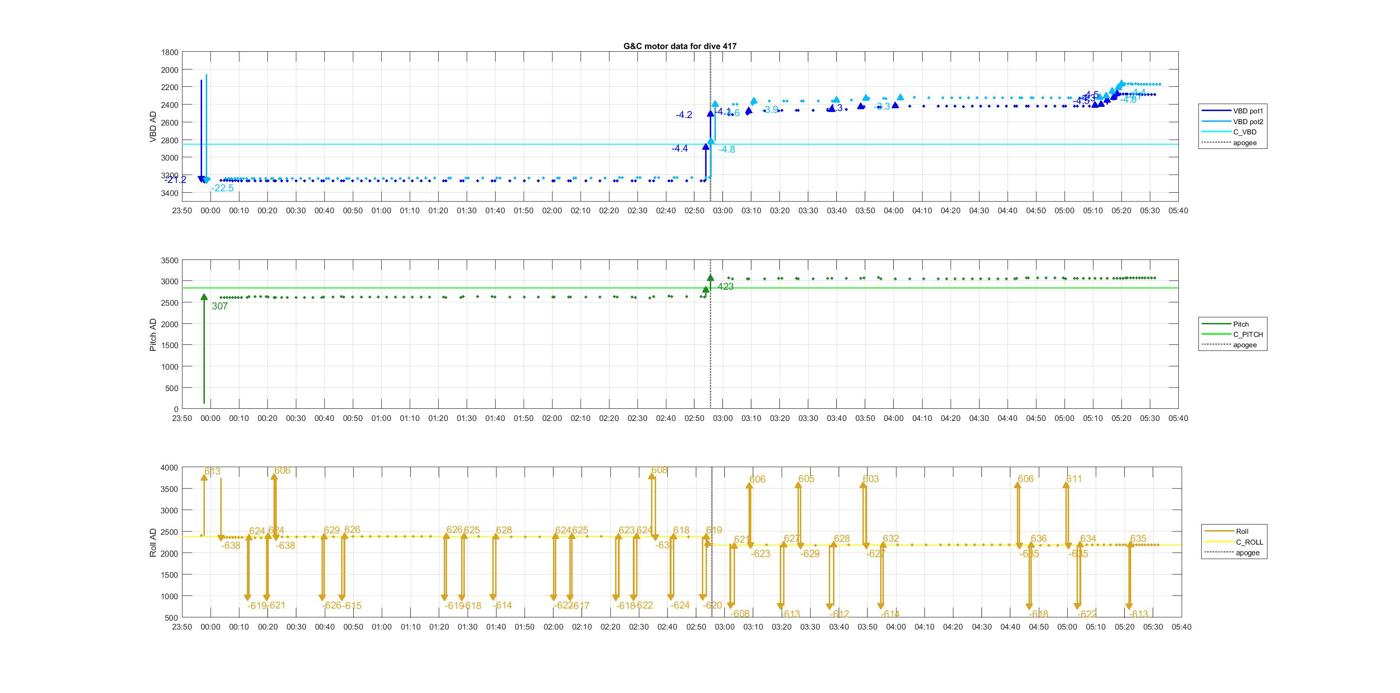Click the '636' roll data label
Viewport: 1400px width, 693px height.
point(1039,539)
